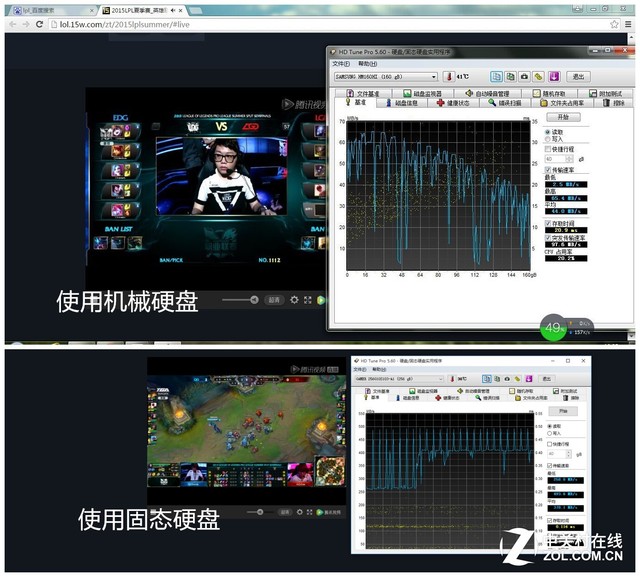Click 超清 quality button in top video player
This screenshot has width=640, height=577.
pos(274,300)
